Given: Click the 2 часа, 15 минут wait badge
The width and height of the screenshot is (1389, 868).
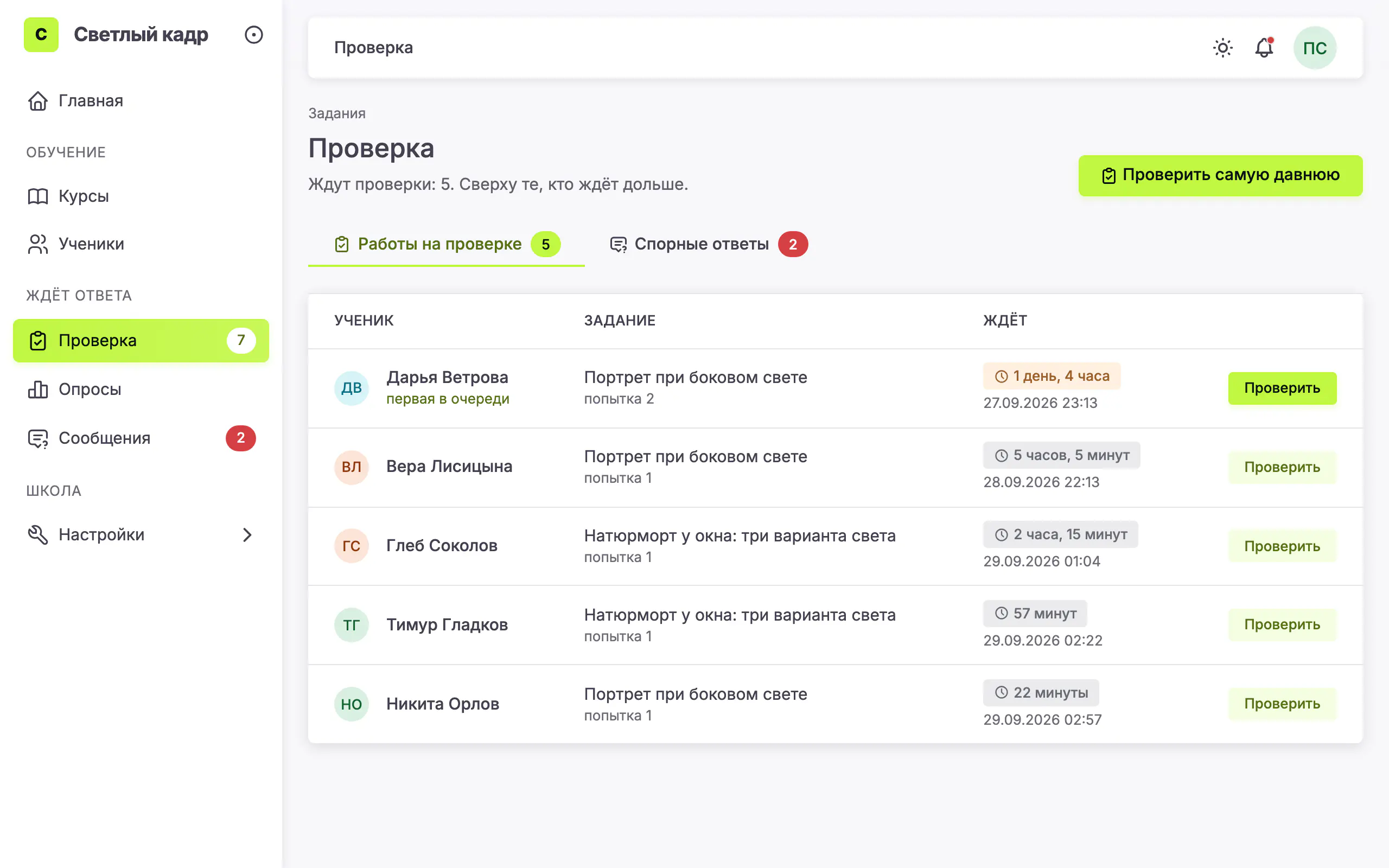Looking at the screenshot, I should click(1060, 534).
